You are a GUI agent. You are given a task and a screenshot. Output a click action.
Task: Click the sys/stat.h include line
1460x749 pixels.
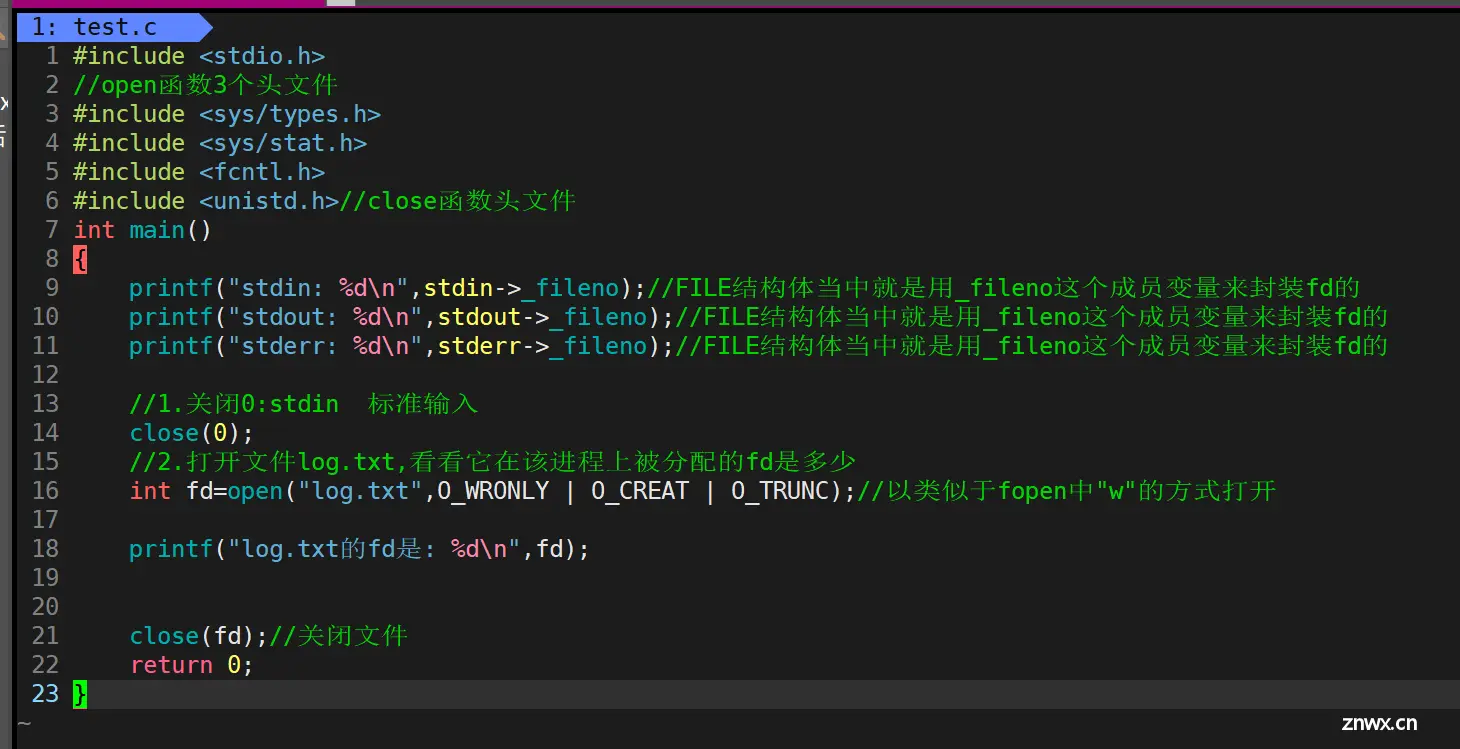pos(220,143)
